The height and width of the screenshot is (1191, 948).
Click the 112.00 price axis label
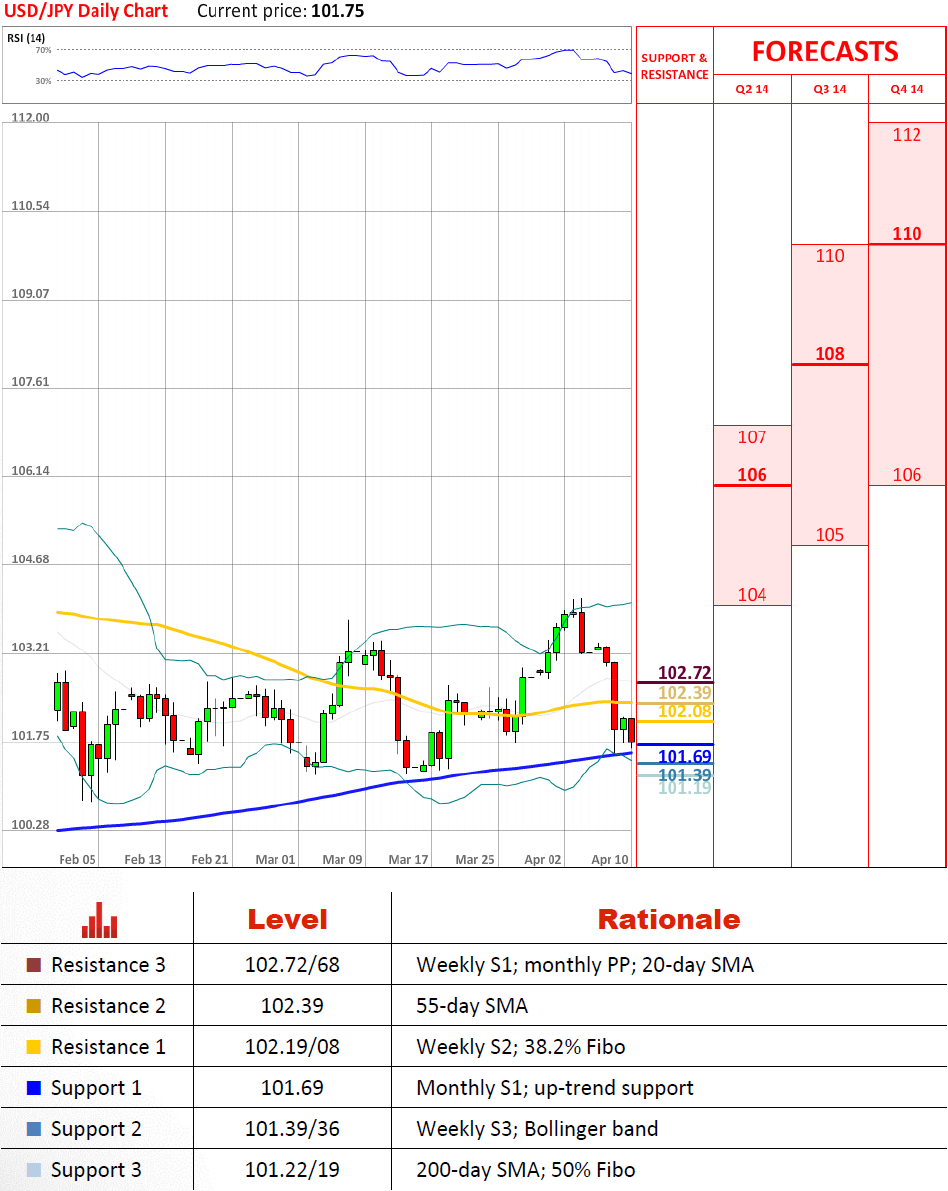click(x=30, y=117)
